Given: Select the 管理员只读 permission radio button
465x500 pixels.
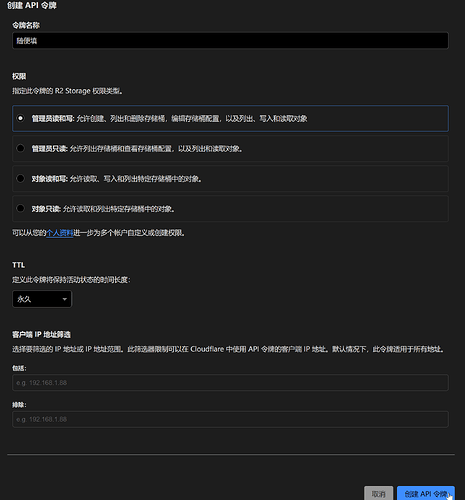Looking at the screenshot, I should tap(20, 148).
